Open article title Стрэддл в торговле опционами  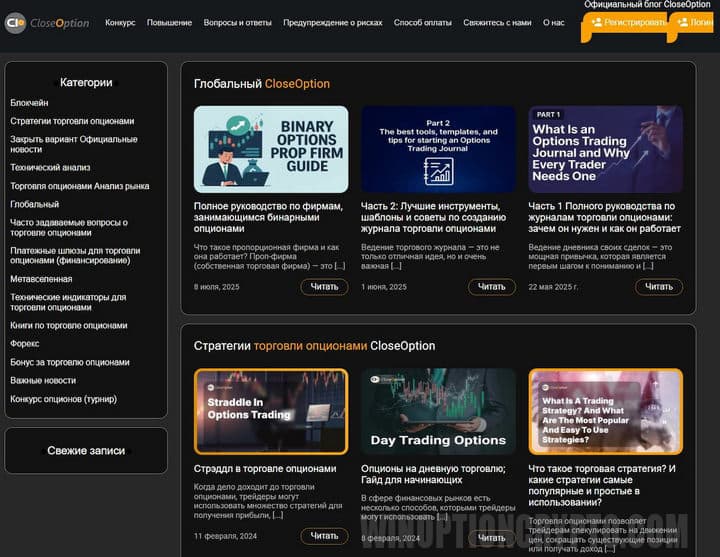tap(265, 468)
